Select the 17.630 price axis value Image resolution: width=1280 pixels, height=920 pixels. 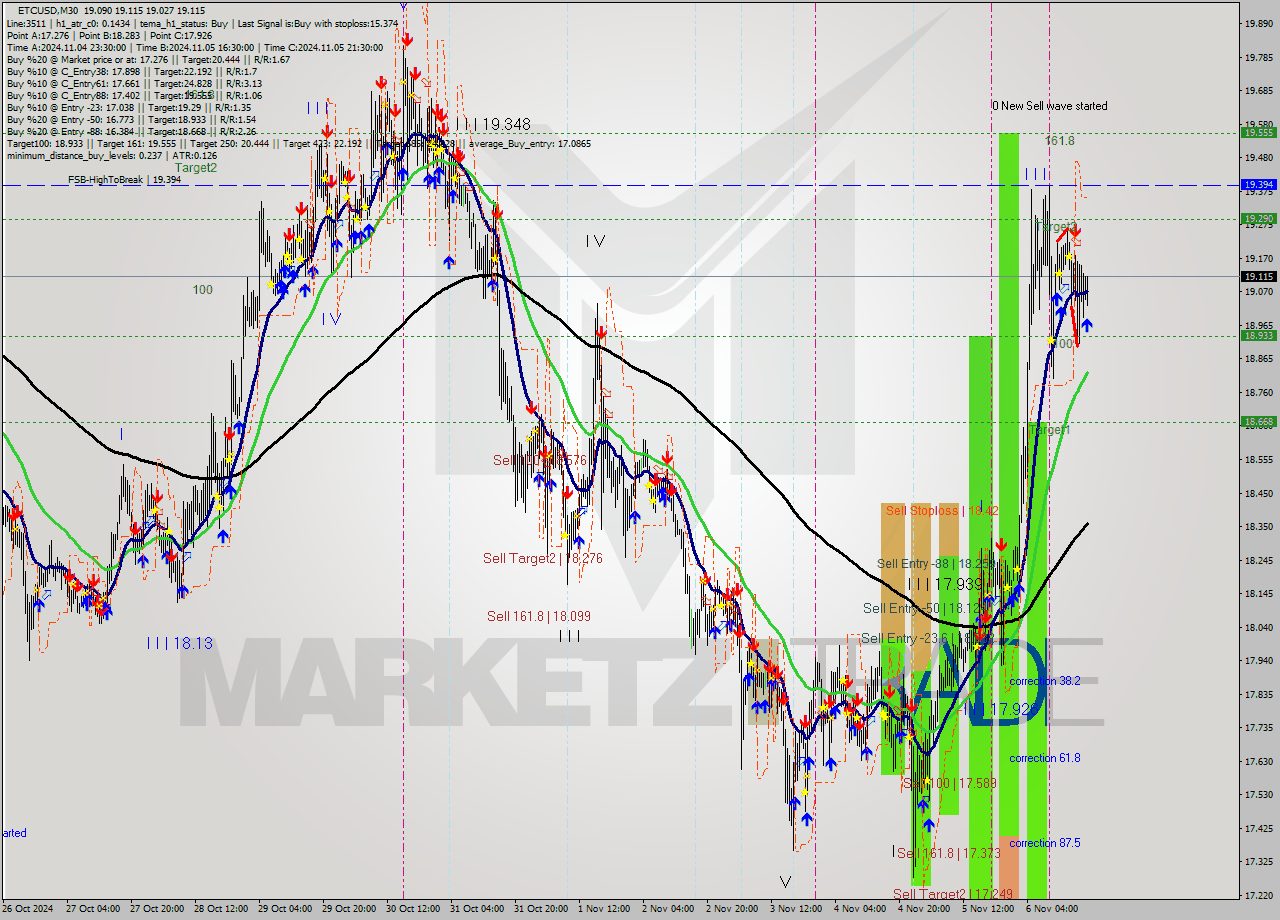(x=1258, y=761)
